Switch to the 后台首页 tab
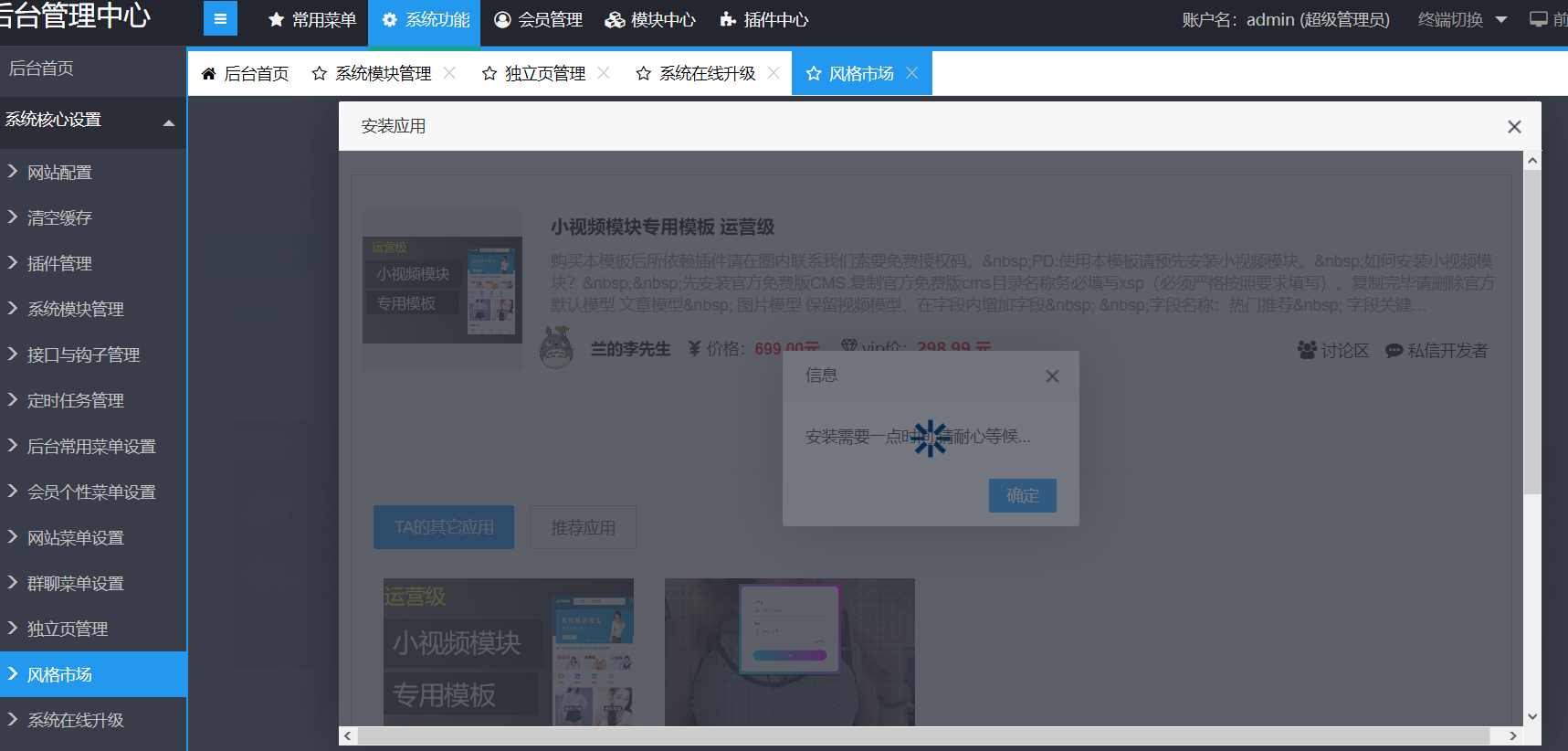 (x=245, y=74)
